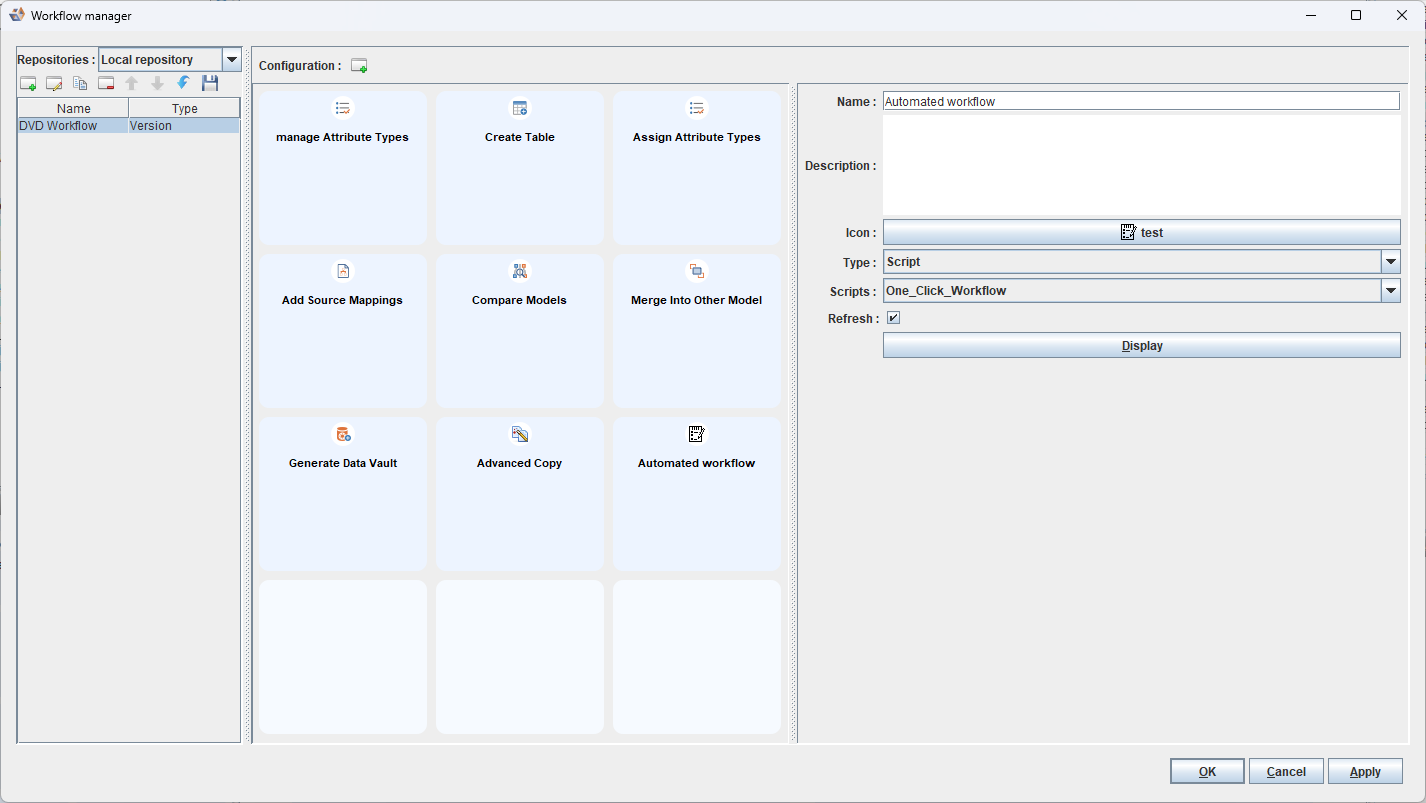
Task: Click the save floppy disk icon
Action: pyautogui.click(x=210, y=84)
